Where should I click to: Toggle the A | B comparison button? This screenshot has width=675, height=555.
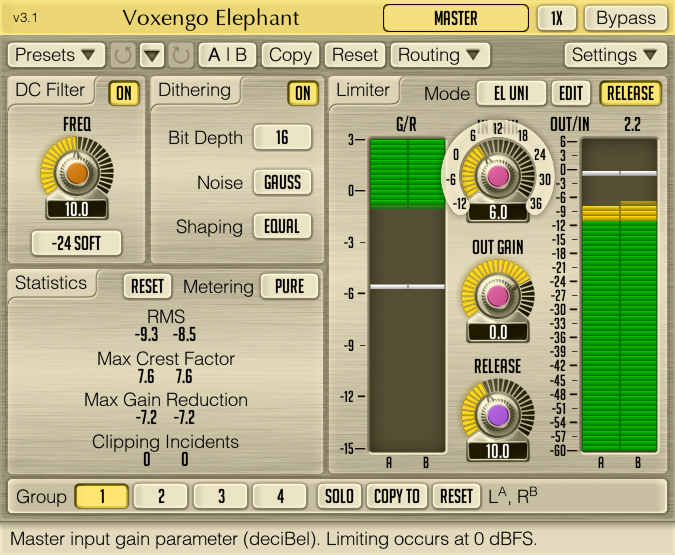[227, 55]
